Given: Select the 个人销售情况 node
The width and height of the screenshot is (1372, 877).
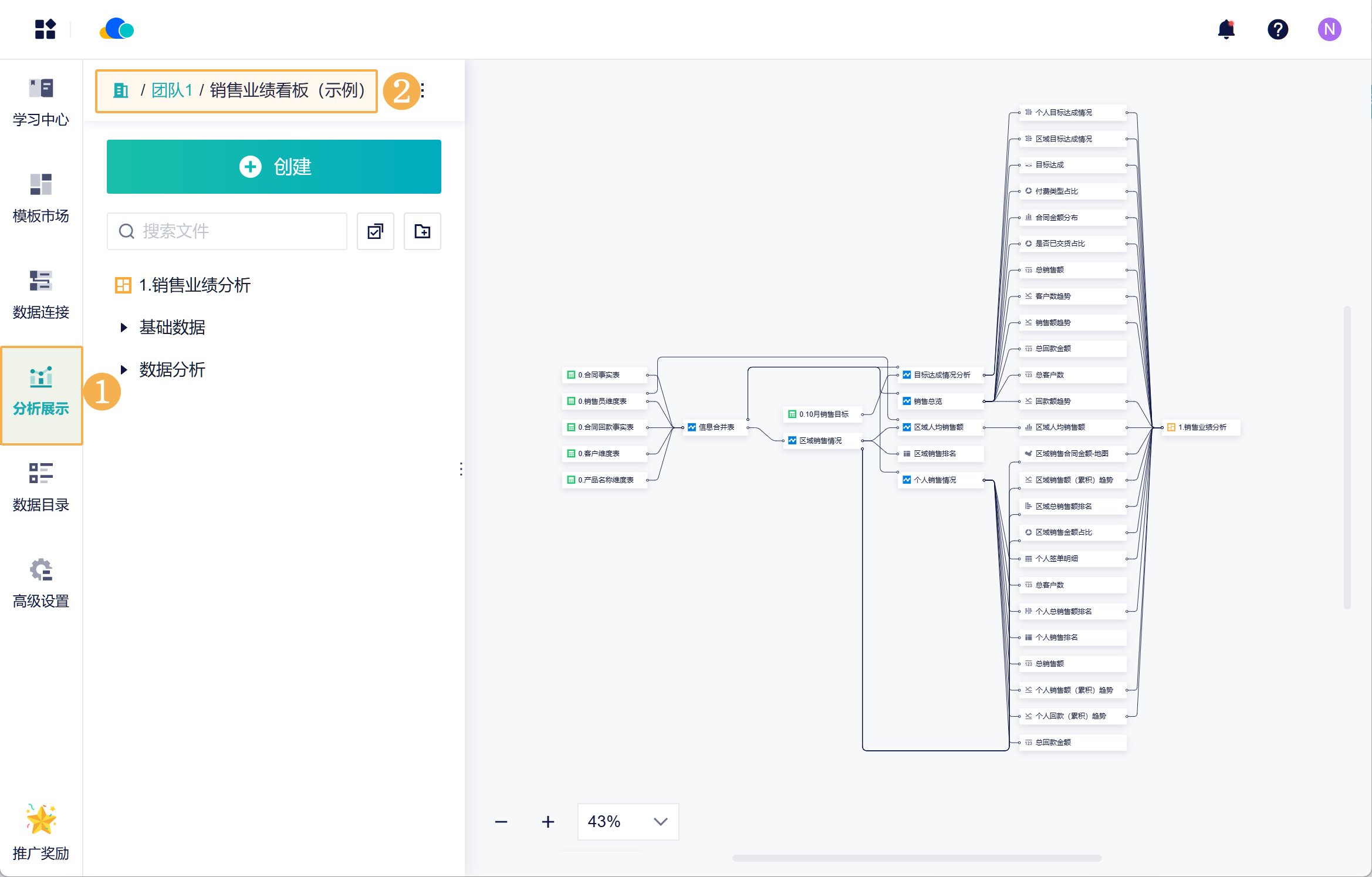Looking at the screenshot, I should [941, 480].
